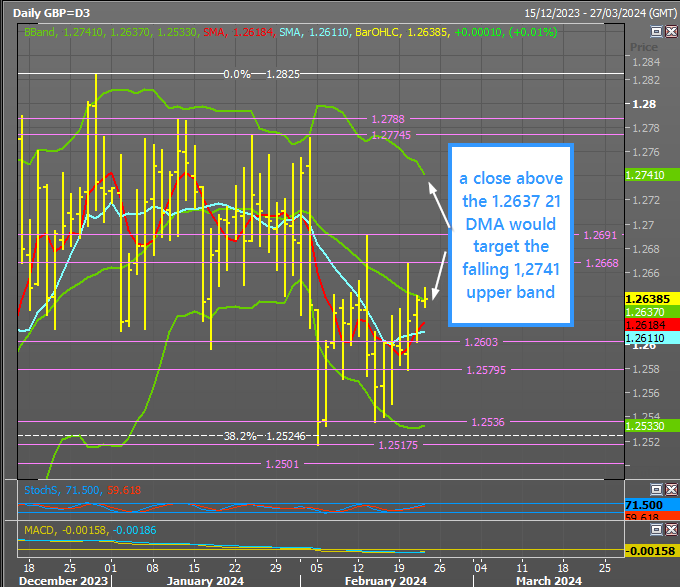Select the December 2023 month label

63,580
